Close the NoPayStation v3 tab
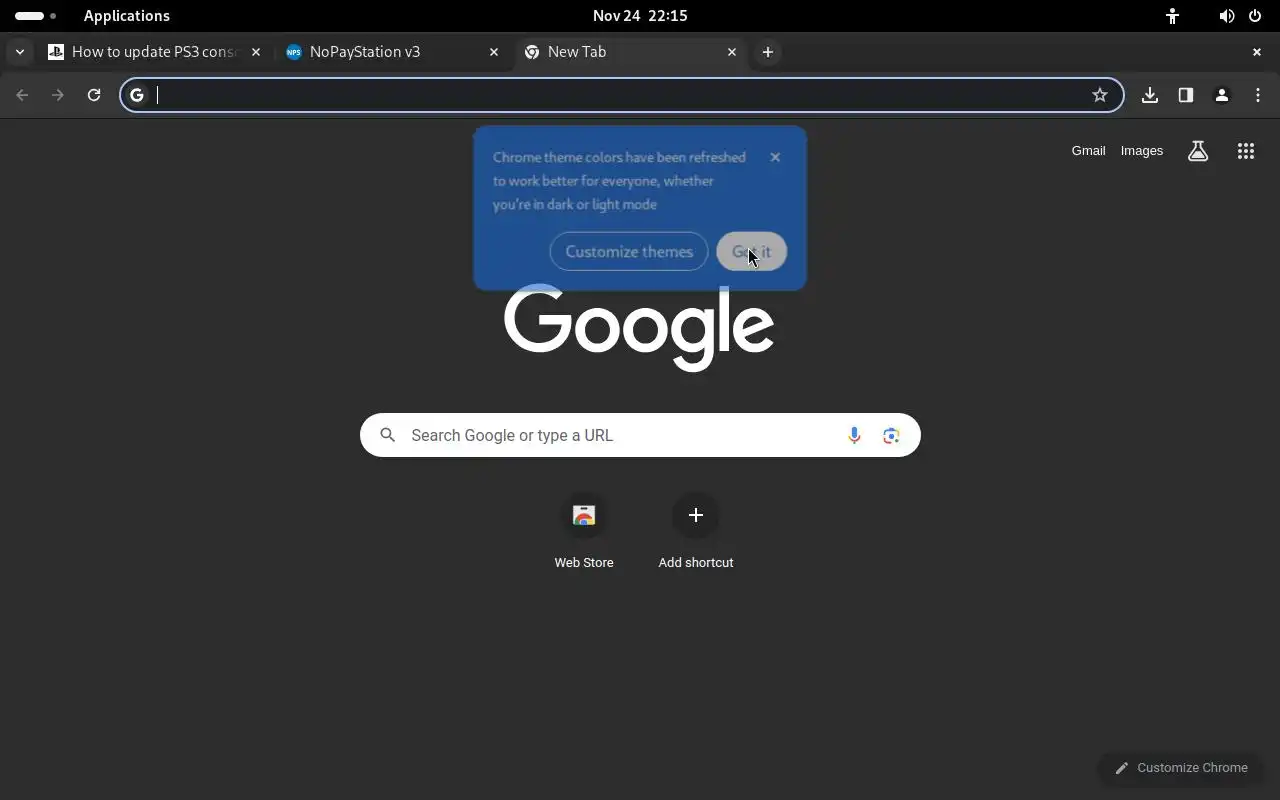 pos(494,52)
